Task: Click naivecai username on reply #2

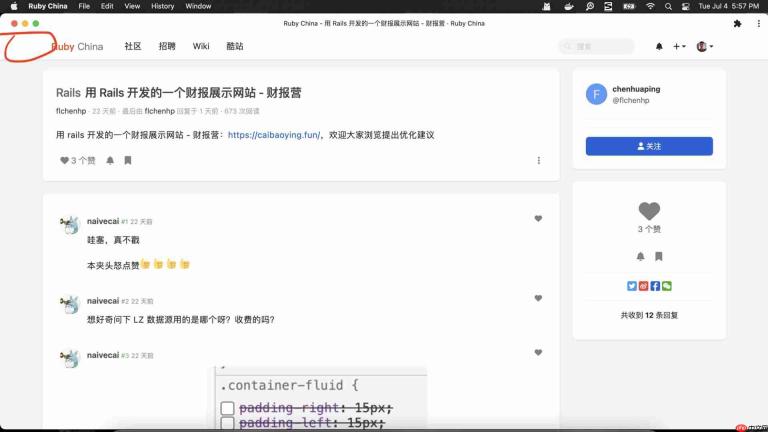Action: click(103, 301)
